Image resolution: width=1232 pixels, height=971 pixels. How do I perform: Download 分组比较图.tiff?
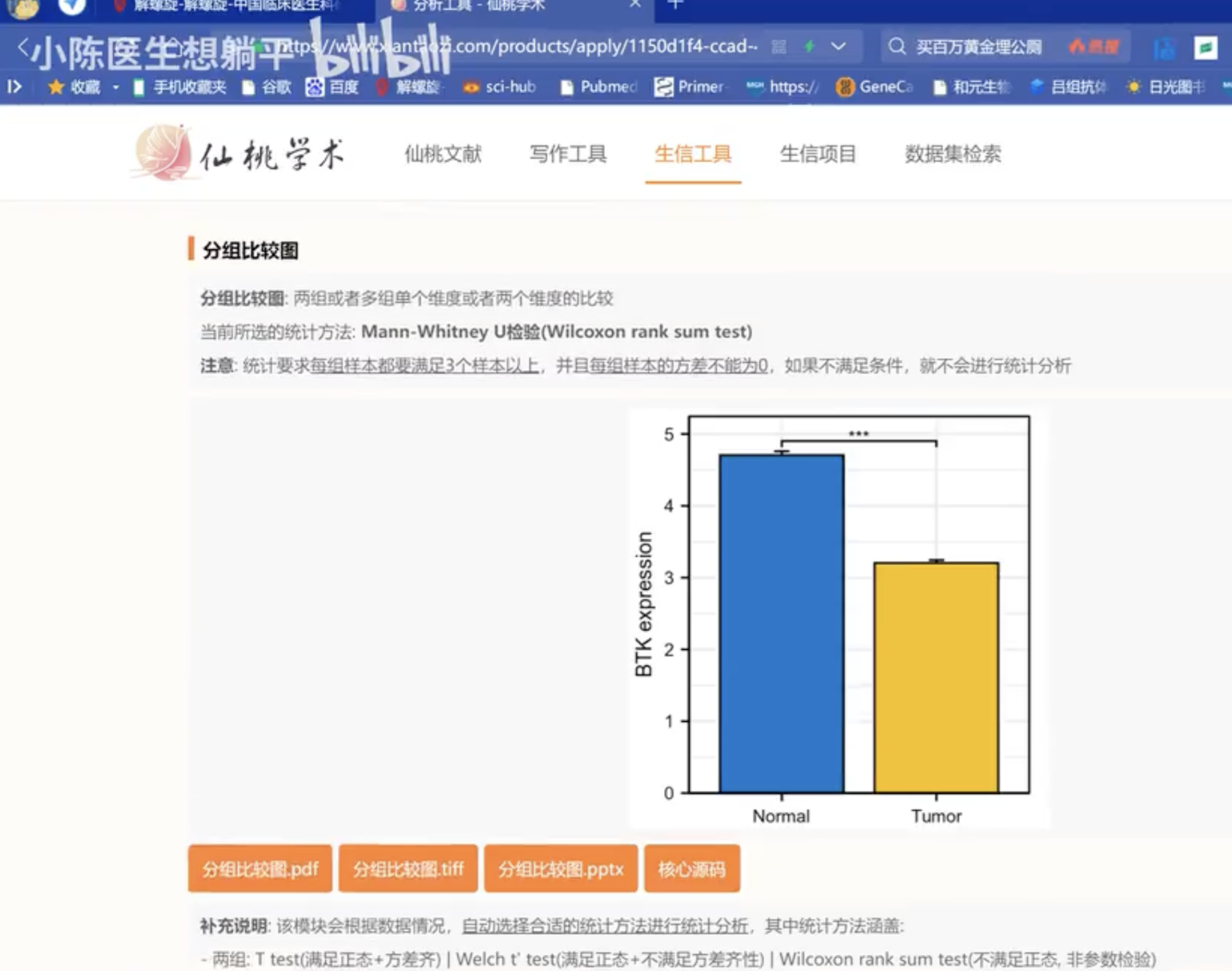(408, 868)
